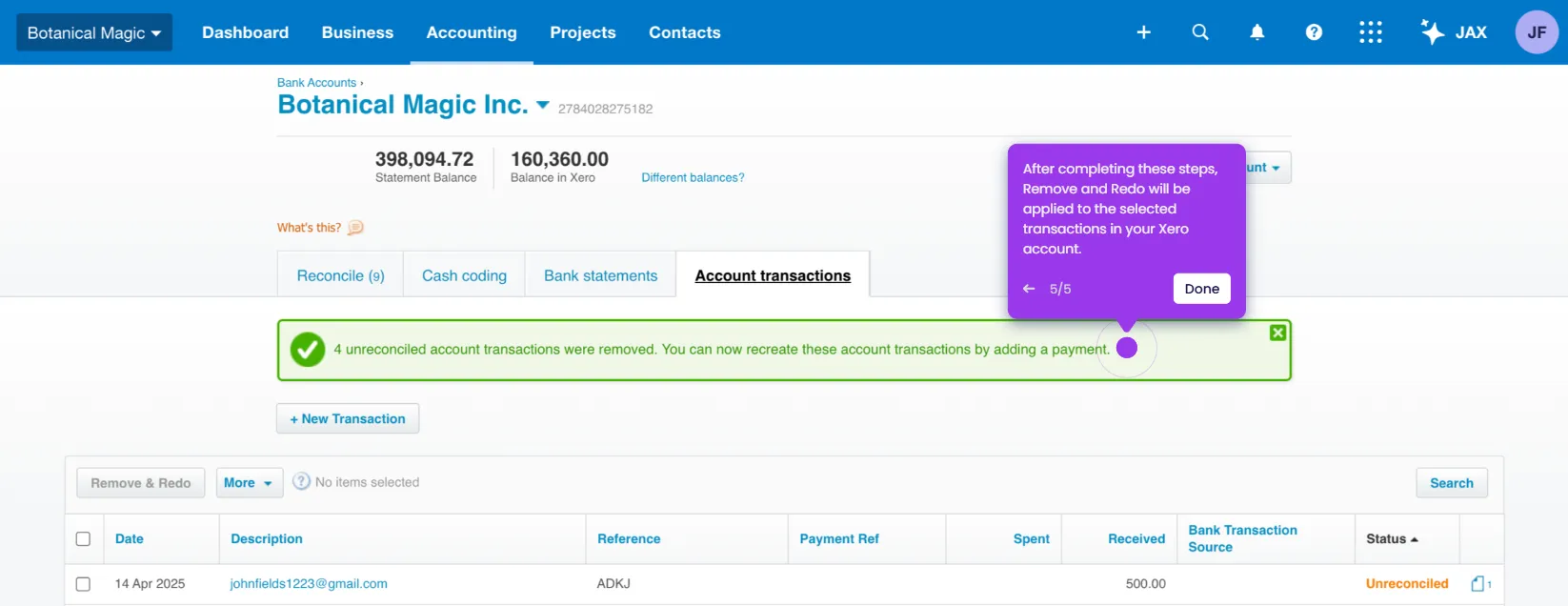Open the help icon beside No items selected
1568x606 pixels.
pyautogui.click(x=301, y=482)
